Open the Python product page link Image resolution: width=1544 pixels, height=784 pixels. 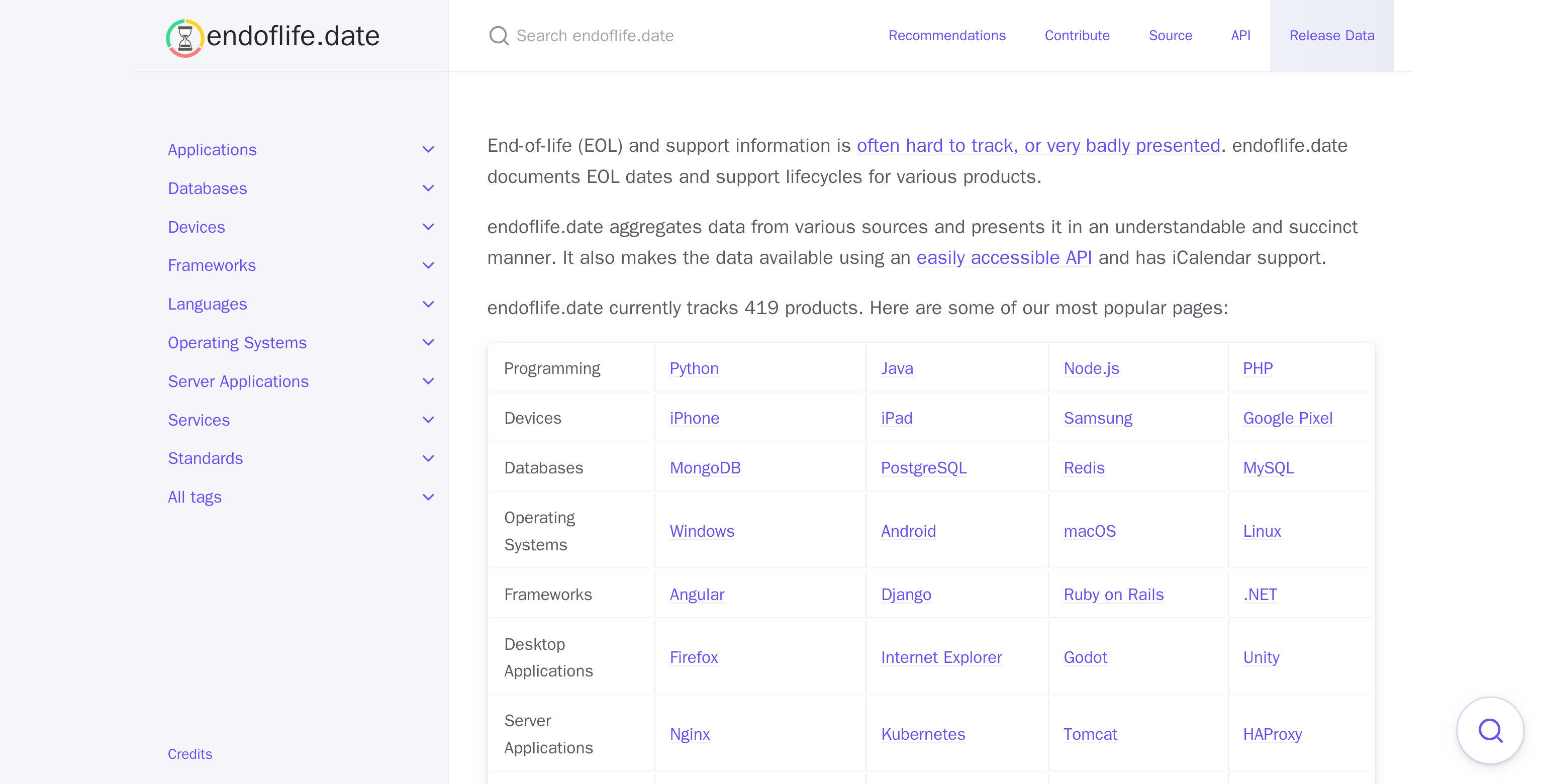coord(694,368)
